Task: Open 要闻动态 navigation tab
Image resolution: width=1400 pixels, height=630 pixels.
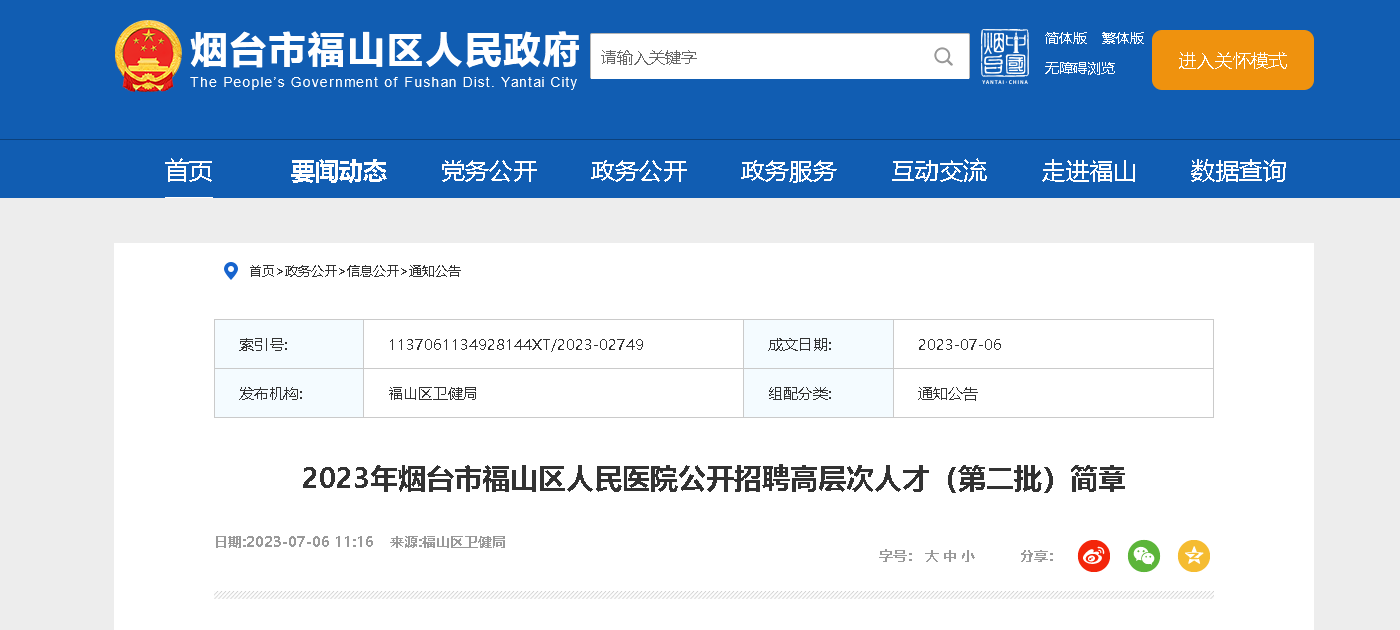Action: click(339, 171)
